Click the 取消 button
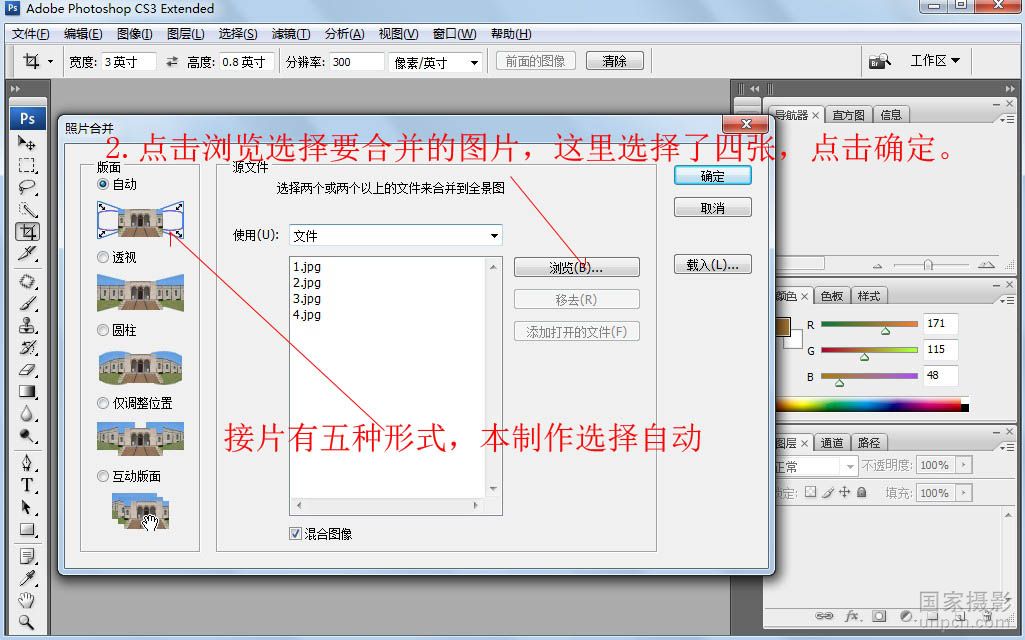1025x640 pixels. click(713, 208)
